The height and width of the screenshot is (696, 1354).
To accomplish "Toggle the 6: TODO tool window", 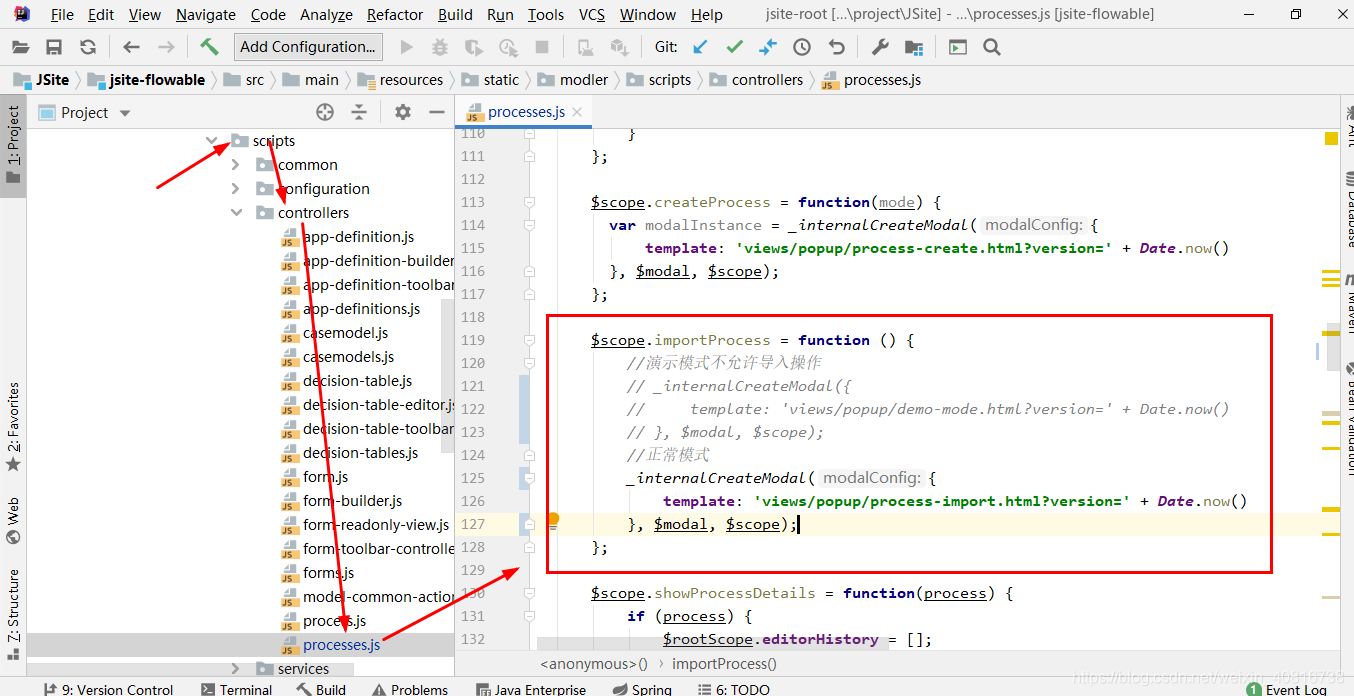I will pyautogui.click(x=732, y=689).
